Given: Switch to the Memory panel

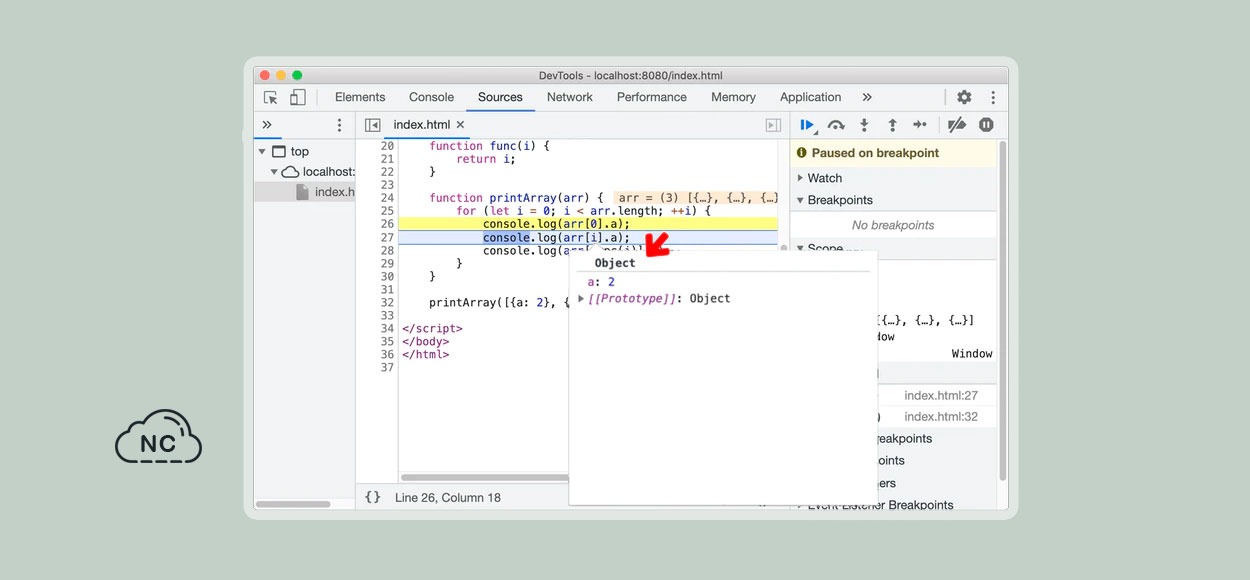Looking at the screenshot, I should pyautogui.click(x=733, y=97).
